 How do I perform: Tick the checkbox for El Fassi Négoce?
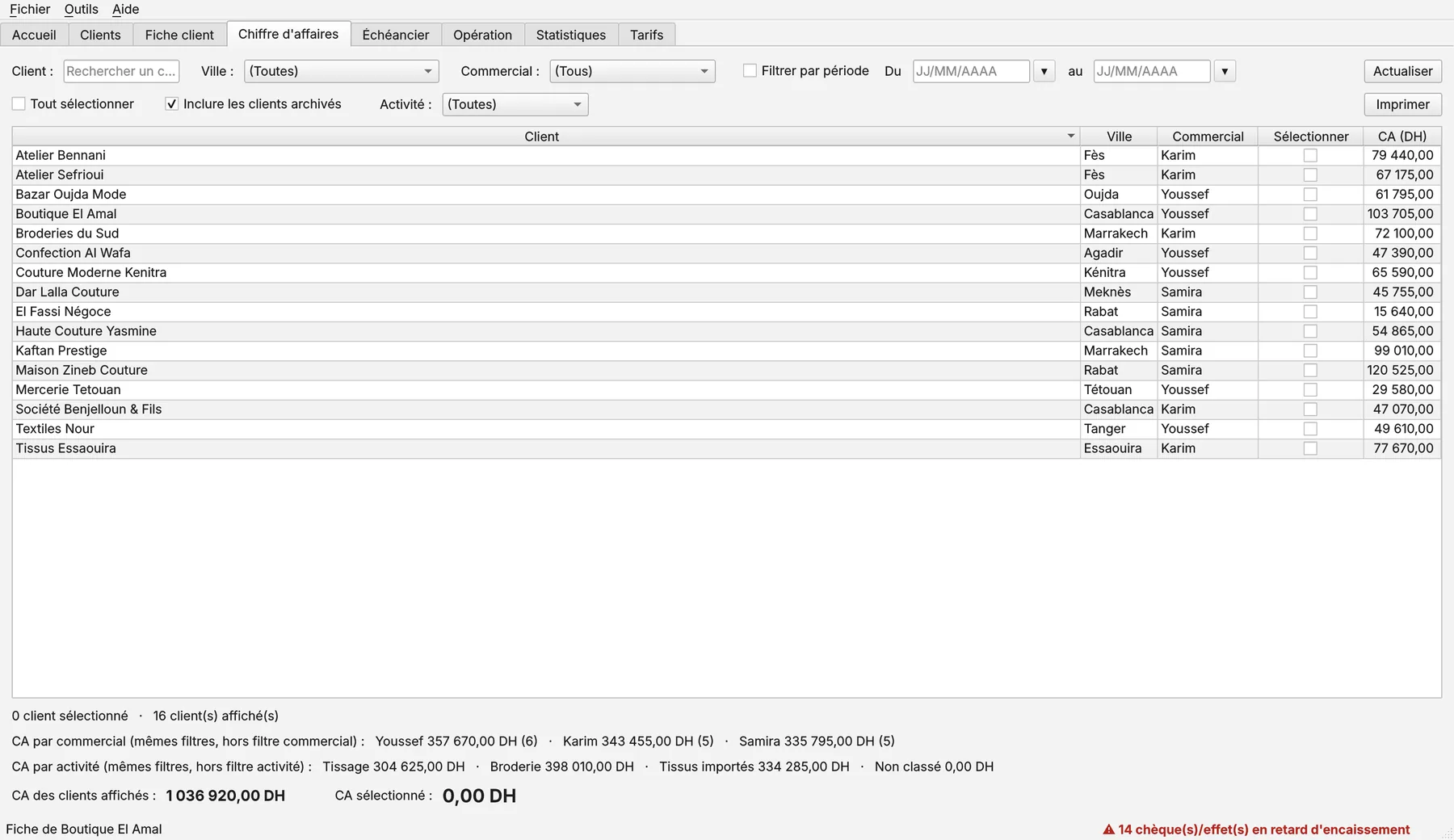coord(1310,312)
